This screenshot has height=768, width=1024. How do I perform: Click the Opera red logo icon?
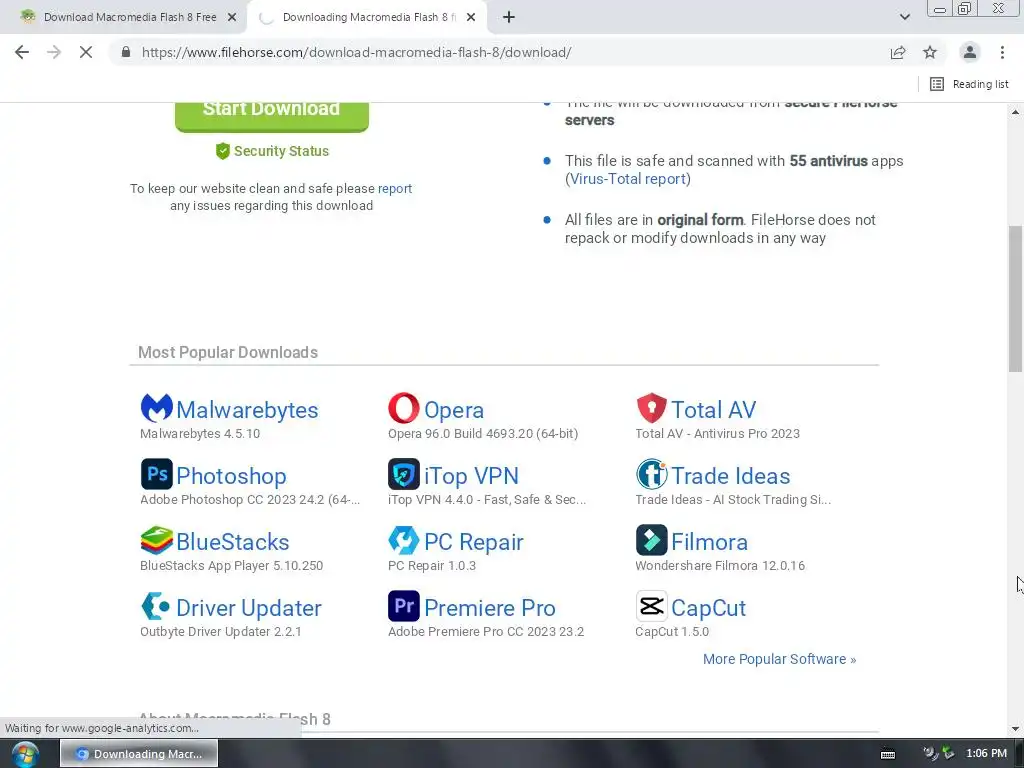(404, 408)
